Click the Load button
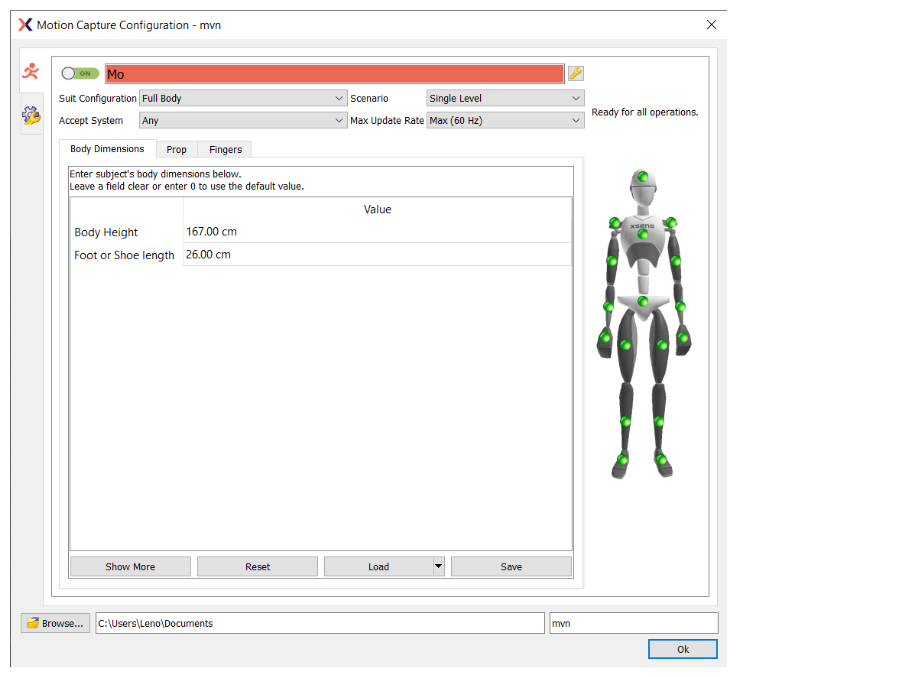Screen dimensions: 900x677 (x=379, y=566)
